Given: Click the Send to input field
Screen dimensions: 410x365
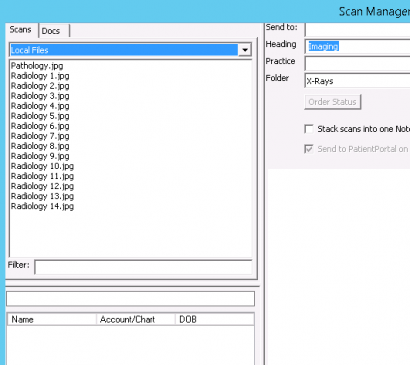Looking at the screenshot, I should point(358,29).
